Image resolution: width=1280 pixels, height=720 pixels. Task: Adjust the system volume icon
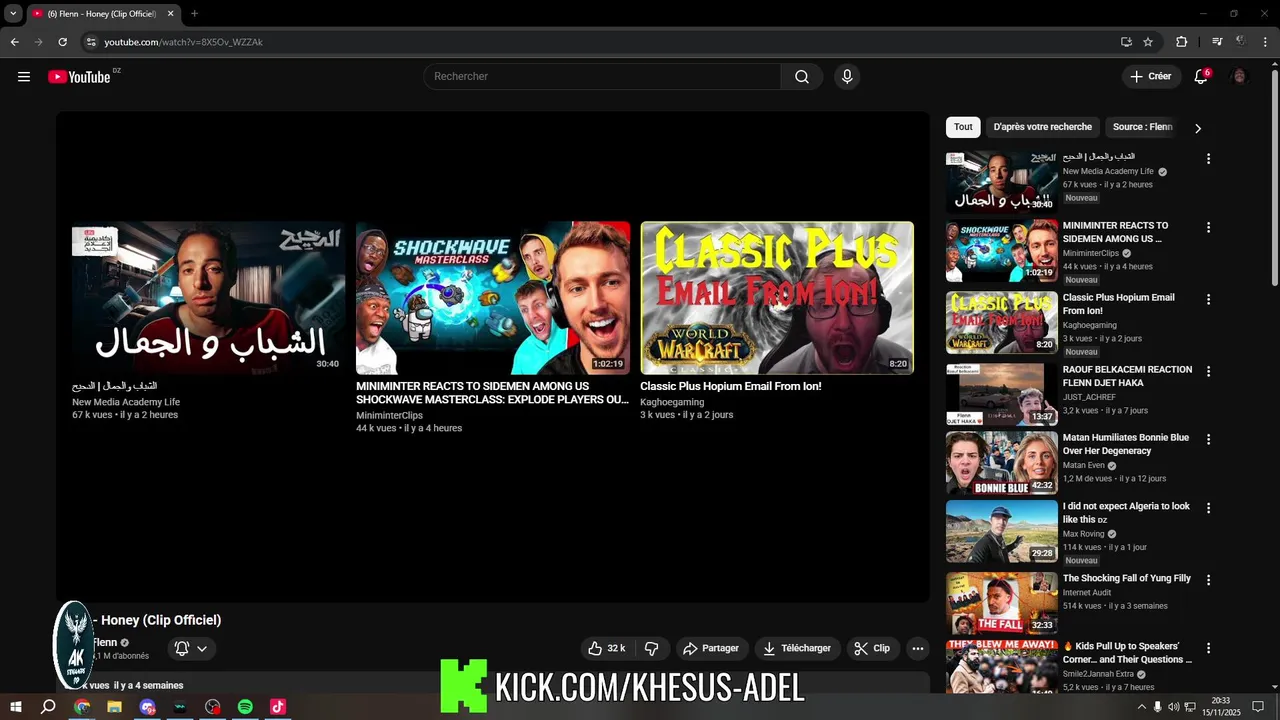[x=1173, y=707]
